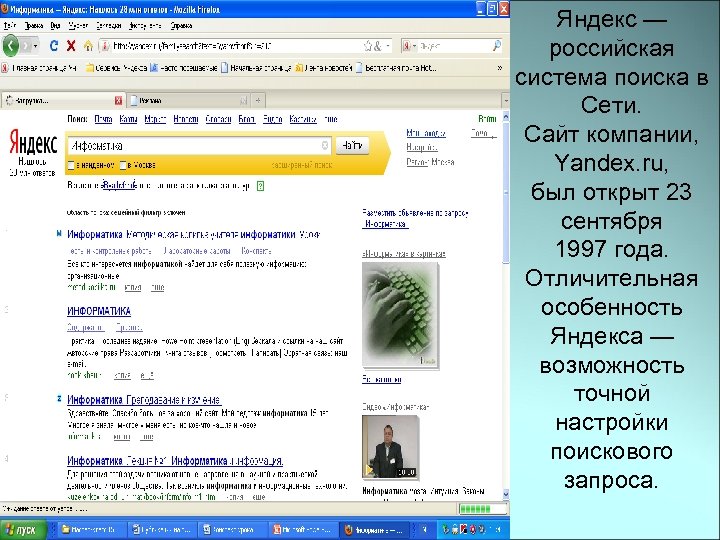Open the Windows Пуск start button

tap(23, 529)
